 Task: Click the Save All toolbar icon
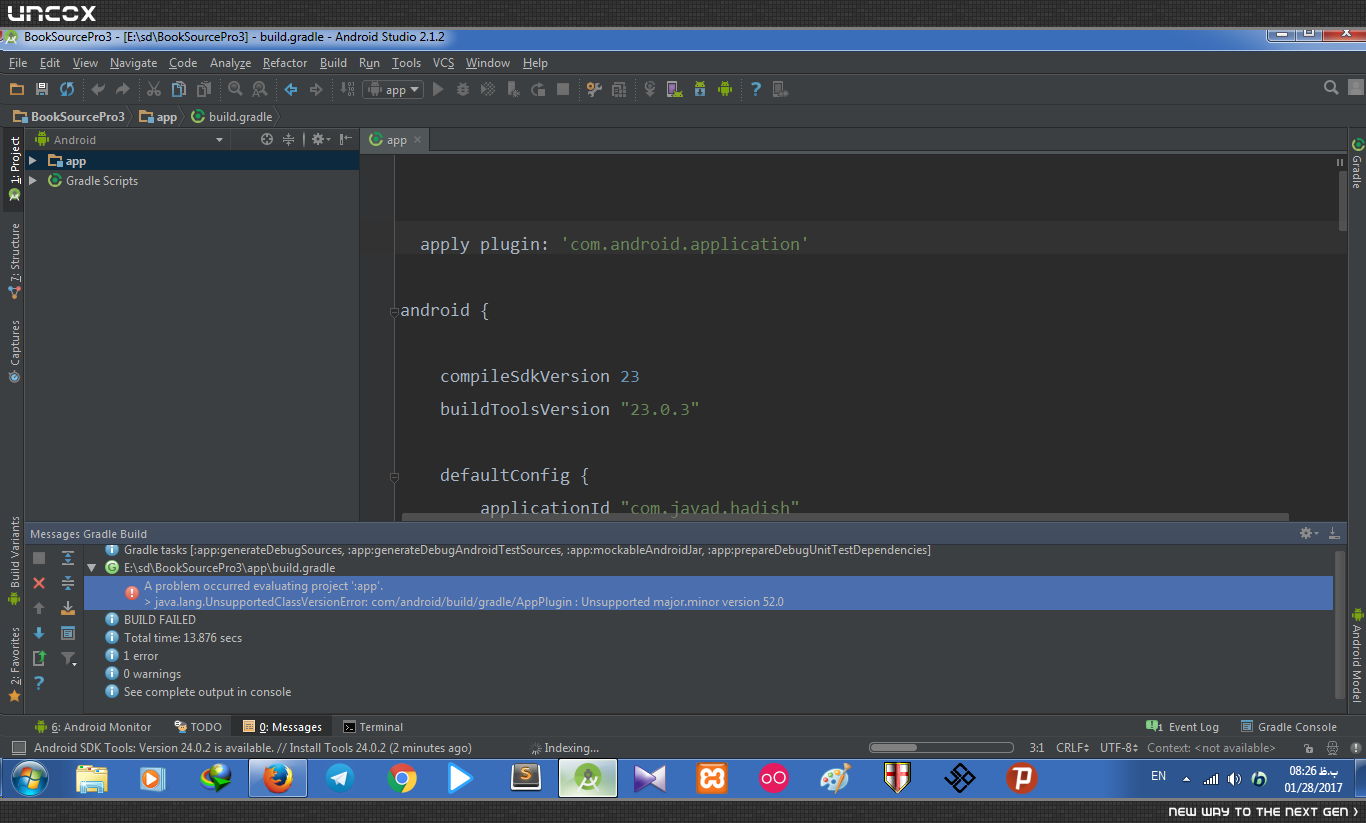(x=42, y=89)
